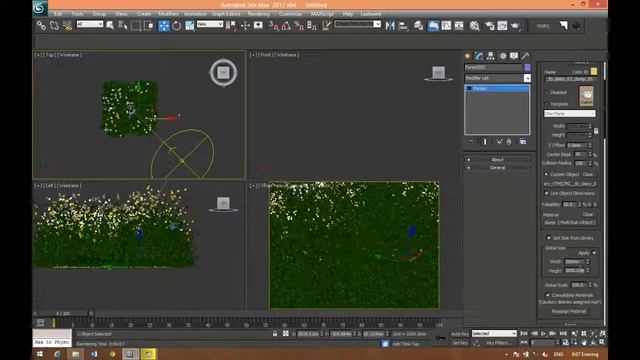Click the time slider at frame 0

coord(63,313)
